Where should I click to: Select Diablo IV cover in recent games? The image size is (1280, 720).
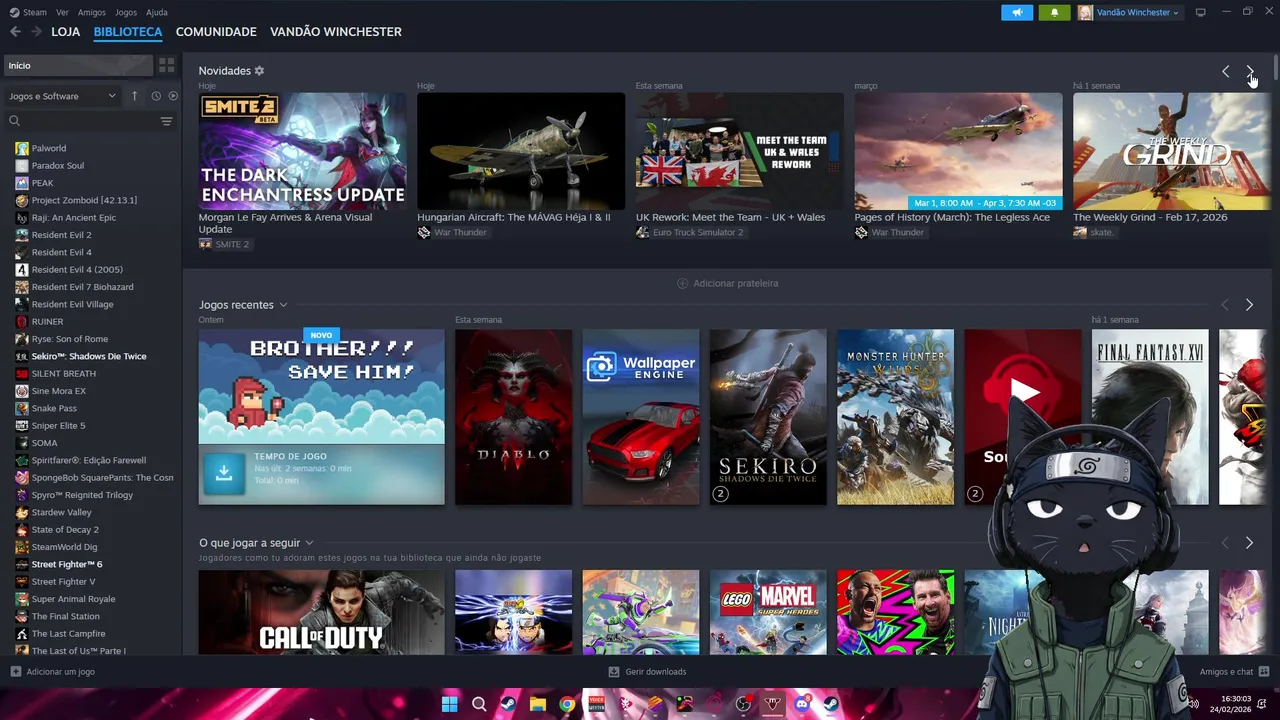click(x=513, y=417)
